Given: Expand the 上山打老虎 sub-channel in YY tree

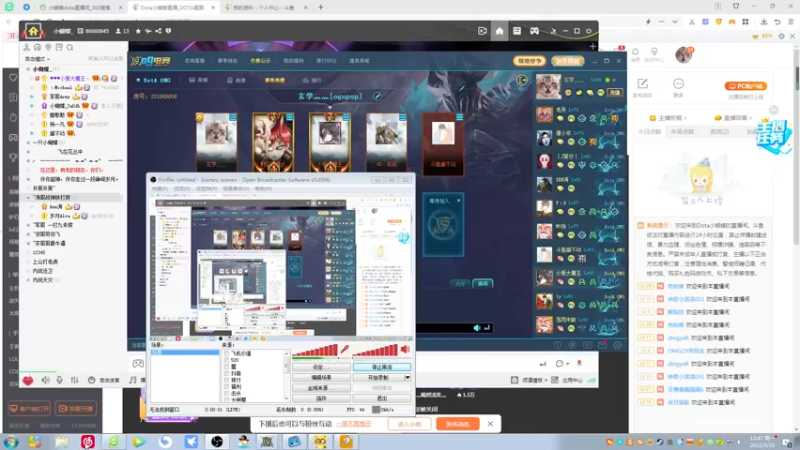Looking at the screenshot, I should click(29, 262).
